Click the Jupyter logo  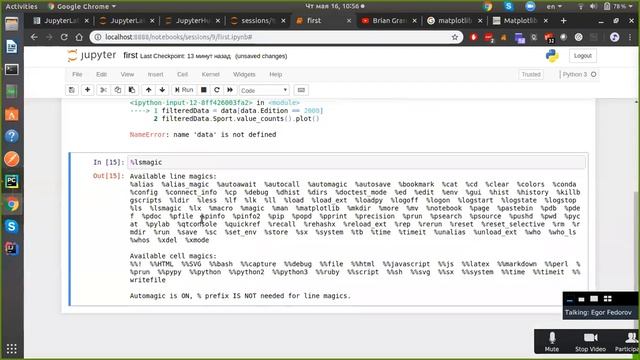point(92,56)
